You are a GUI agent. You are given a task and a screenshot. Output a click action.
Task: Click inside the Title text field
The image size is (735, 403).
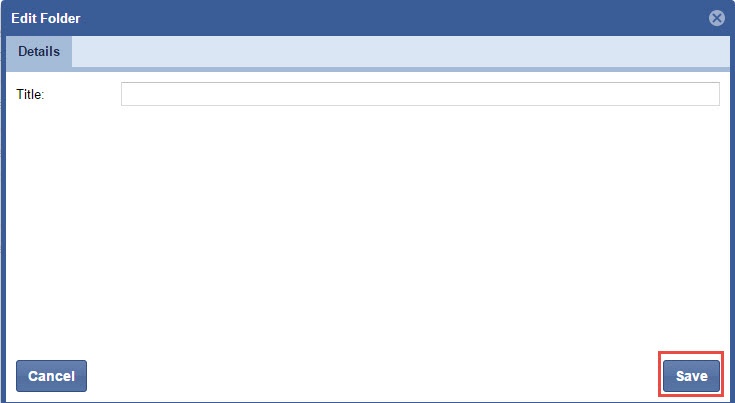420,94
